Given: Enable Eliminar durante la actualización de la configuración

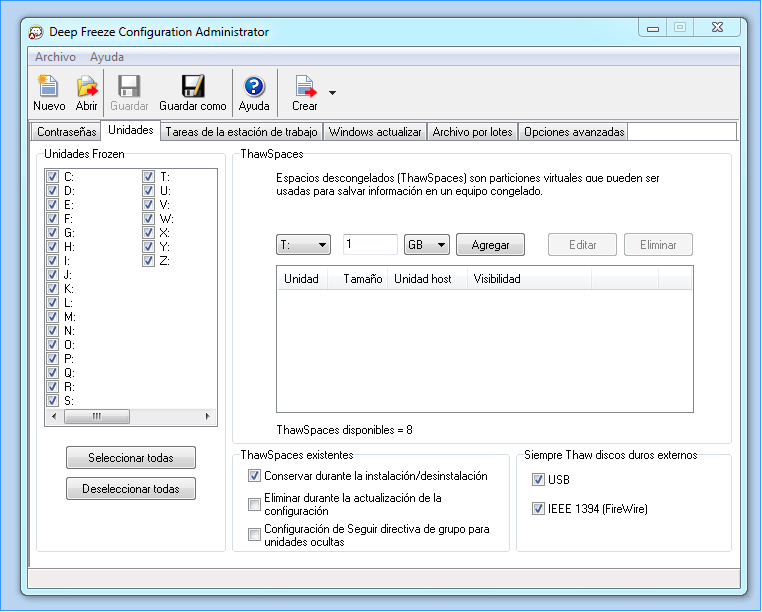Looking at the screenshot, I should point(254,505).
